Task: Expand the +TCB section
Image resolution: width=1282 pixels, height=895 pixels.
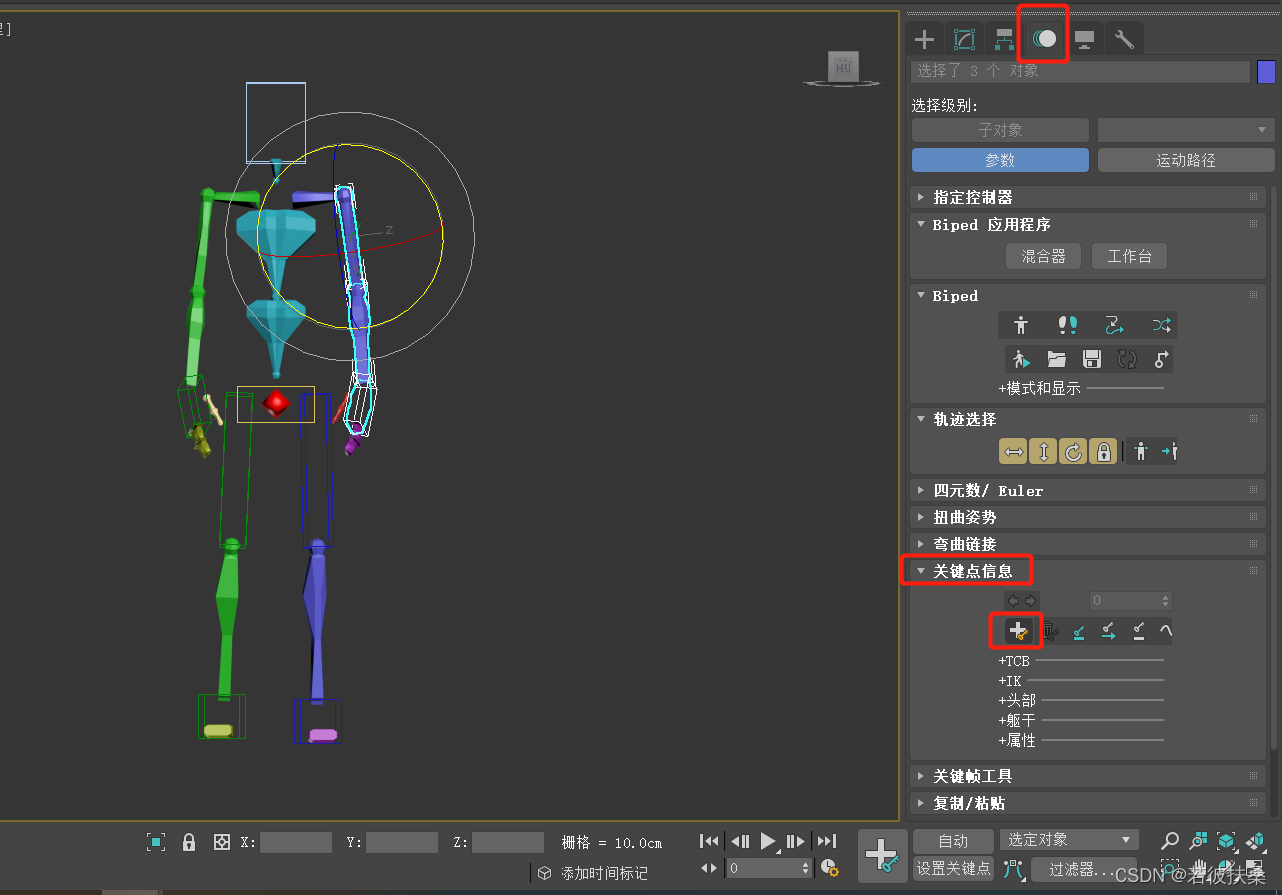Action: click(1014, 661)
